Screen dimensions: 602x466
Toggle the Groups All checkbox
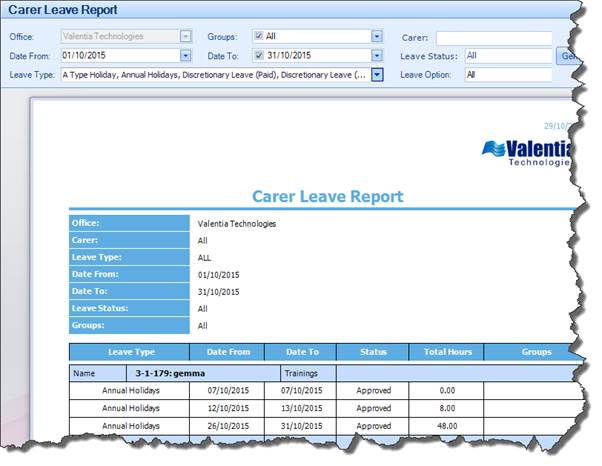259,36
